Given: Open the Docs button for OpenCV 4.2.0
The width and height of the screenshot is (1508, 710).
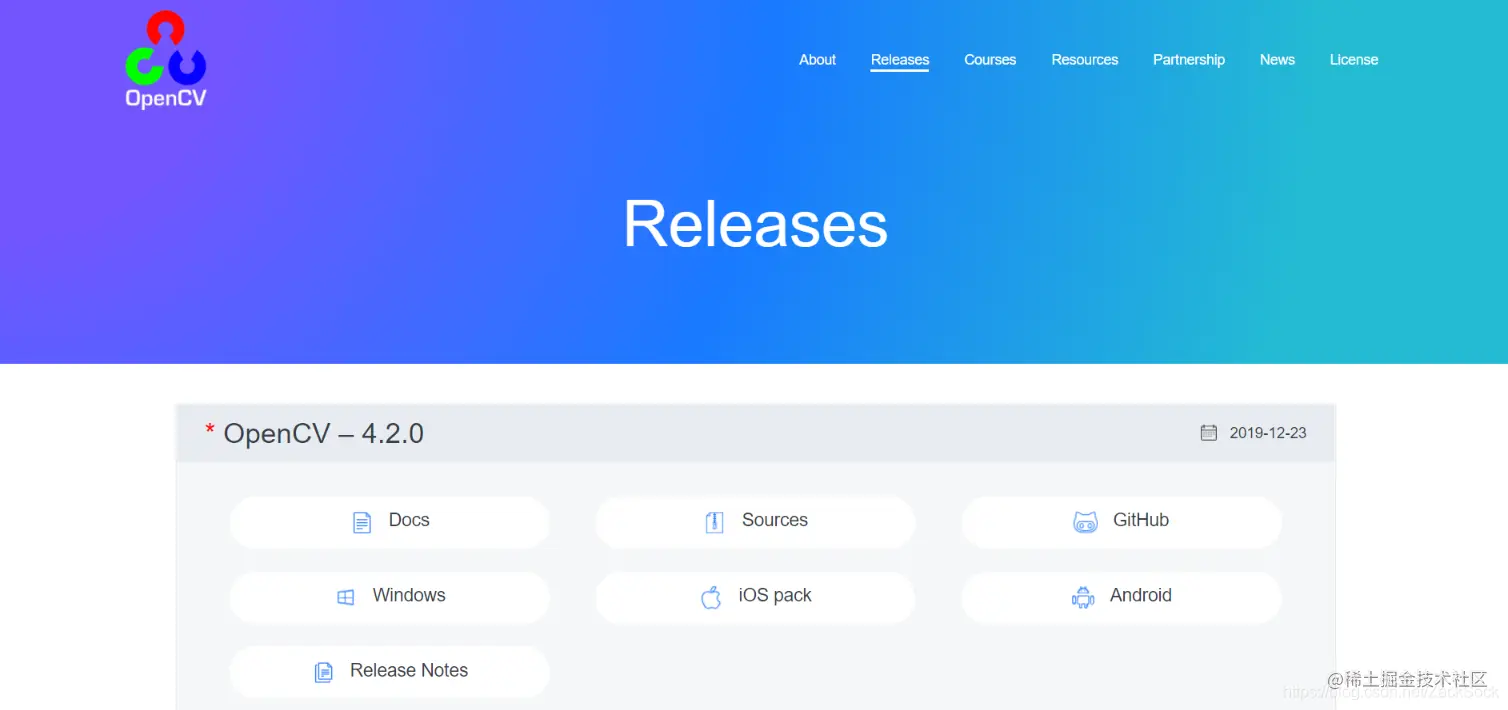Looking at the screenshot, I should pos(390,522).
